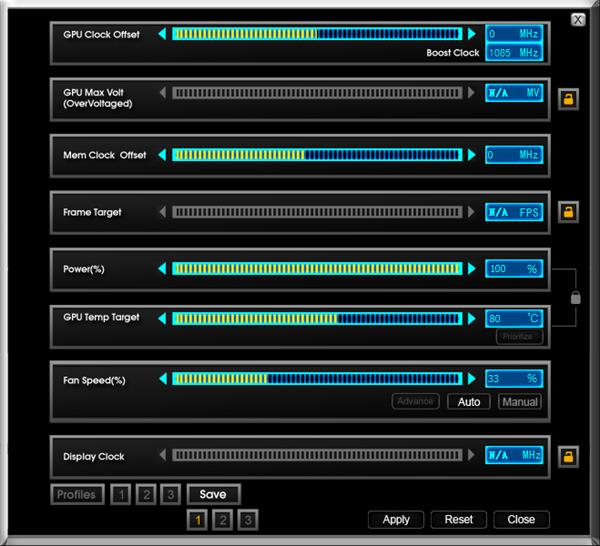Decrease Fan Speed with left arrow
Image resolution: width=600 pixels, height=546 pixels.
[x=162, y=379]
